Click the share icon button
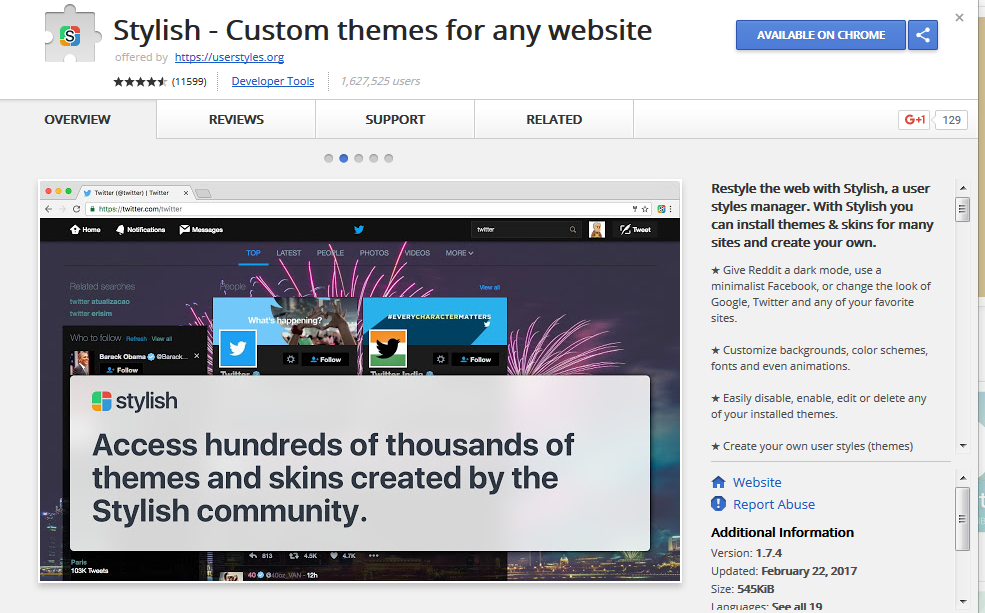Viewport: 985px width, 613px height. click(x=923, y=35)
